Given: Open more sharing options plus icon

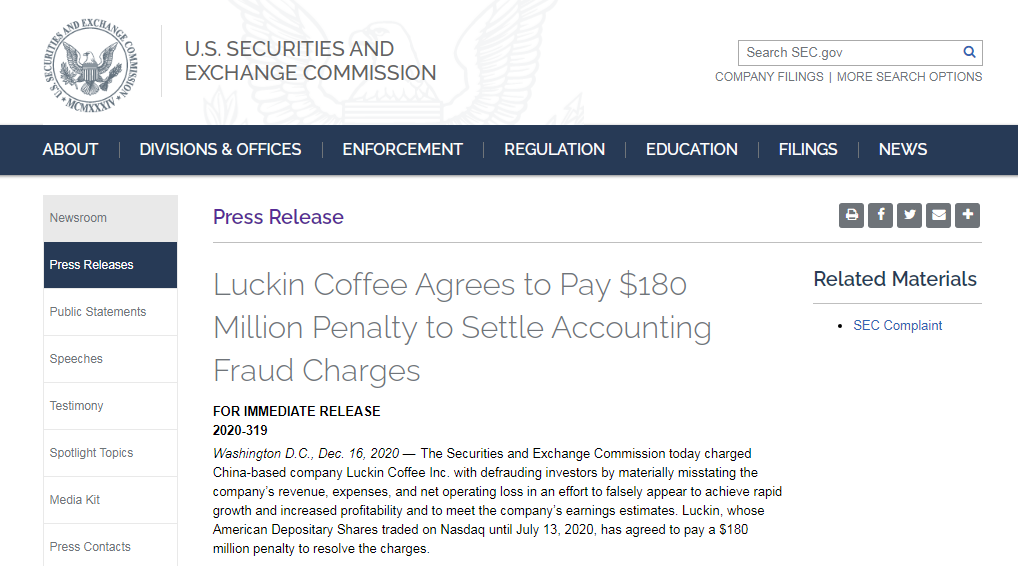Looking at the screenshot, I should pyautogui.click(x=967, y=215).
